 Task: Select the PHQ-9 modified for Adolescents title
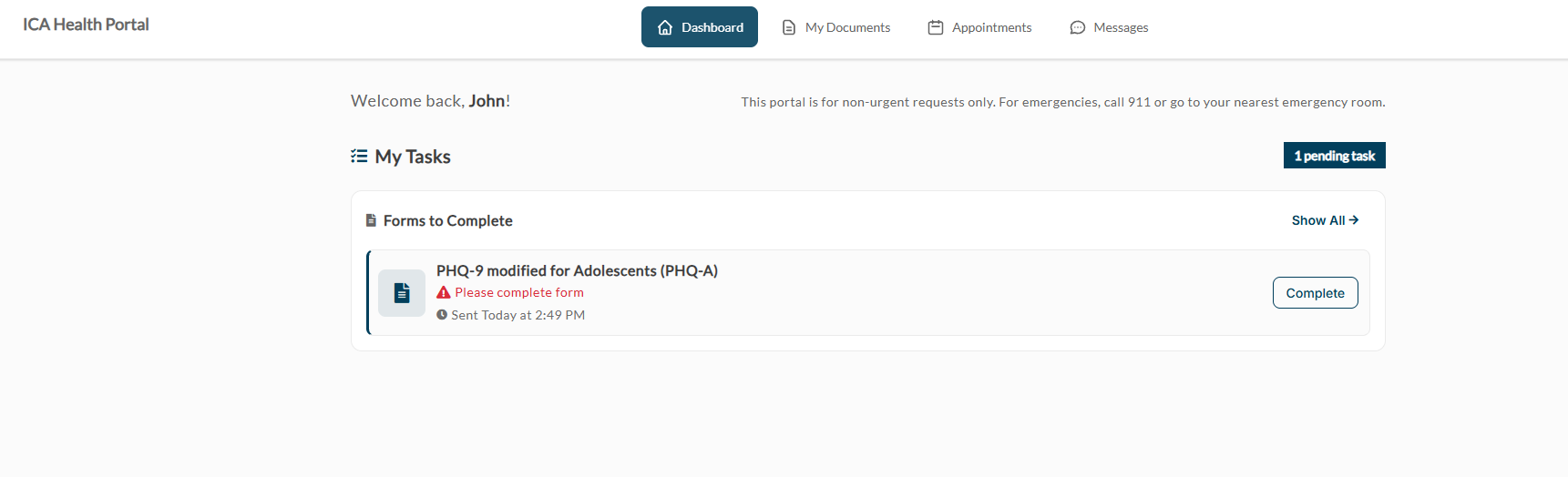(577, 270)
